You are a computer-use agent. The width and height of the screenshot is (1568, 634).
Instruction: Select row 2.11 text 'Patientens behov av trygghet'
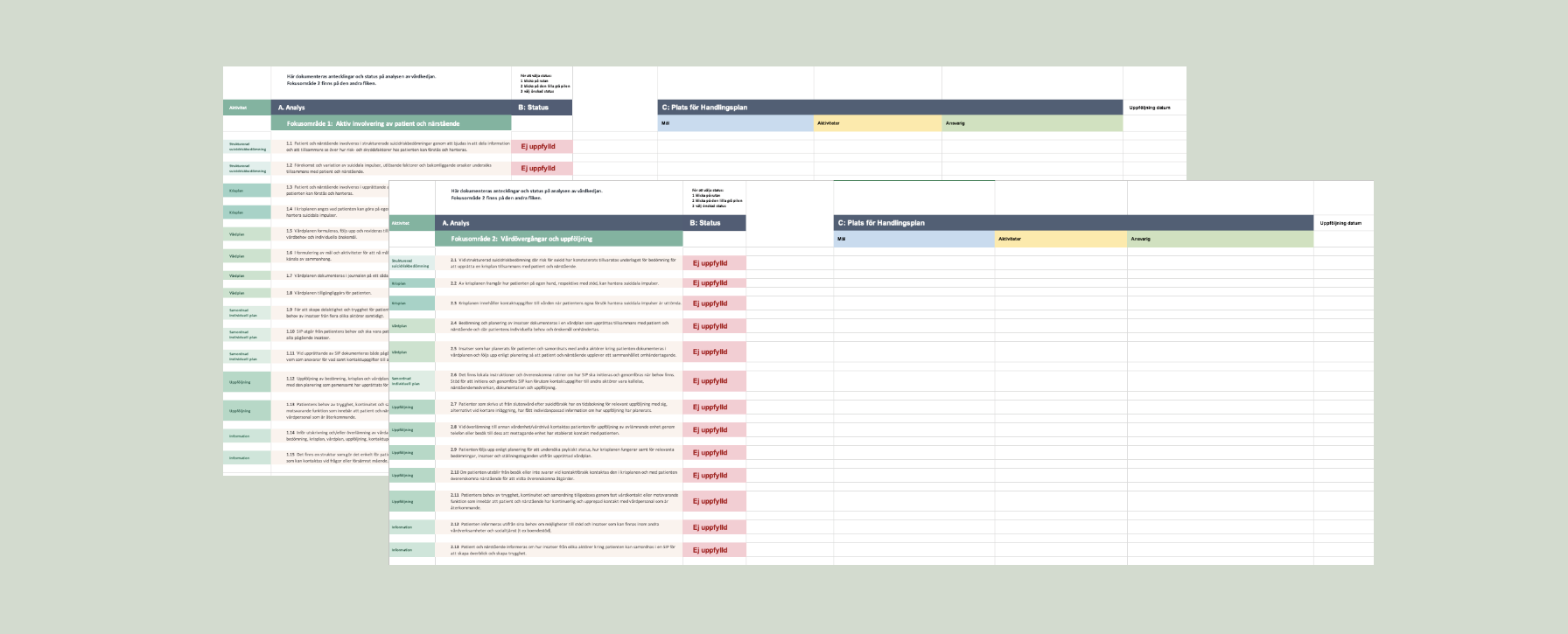tap(560, 501)
